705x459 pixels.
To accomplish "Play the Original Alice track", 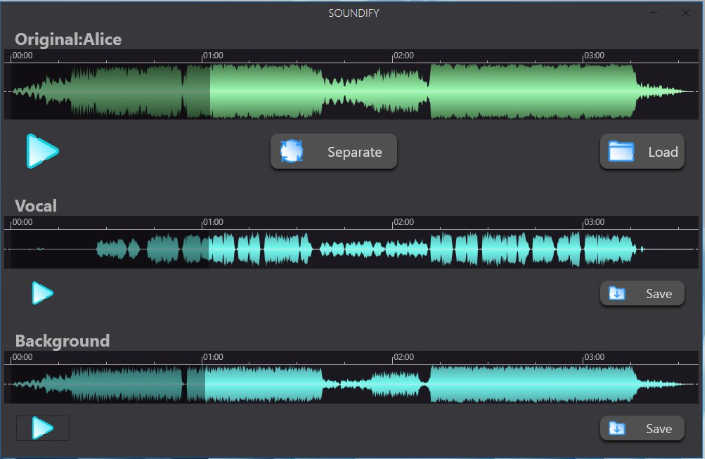I will pos(42,151).
